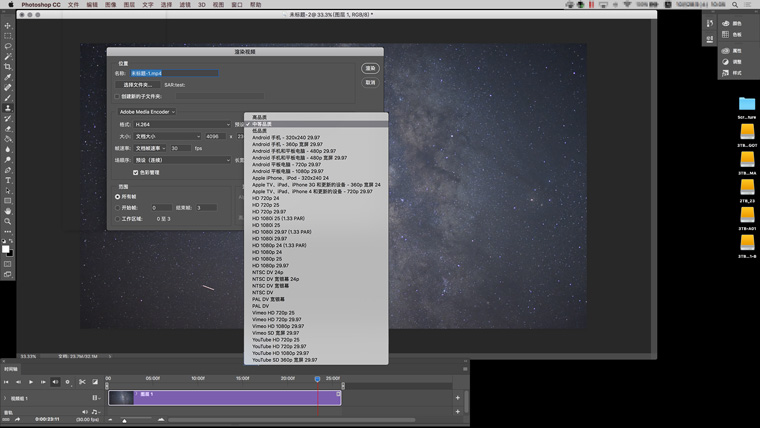Open the field order preset dropdown
Viewport: 760px width, 428px height.
182,160
